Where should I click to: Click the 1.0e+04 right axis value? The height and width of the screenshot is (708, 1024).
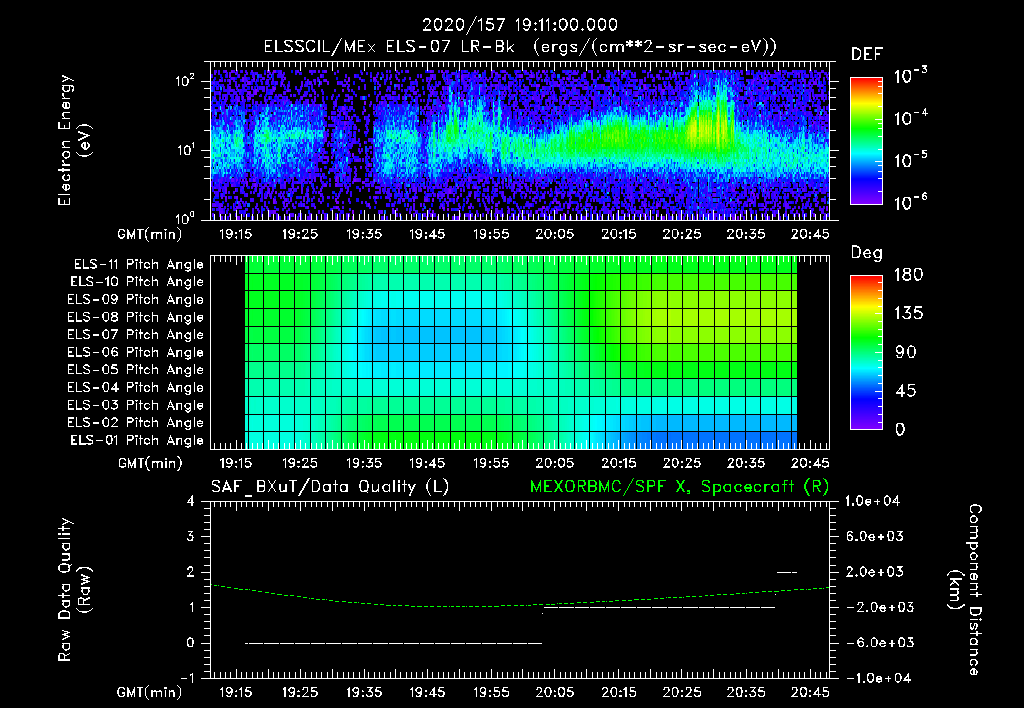click(872, 502)
